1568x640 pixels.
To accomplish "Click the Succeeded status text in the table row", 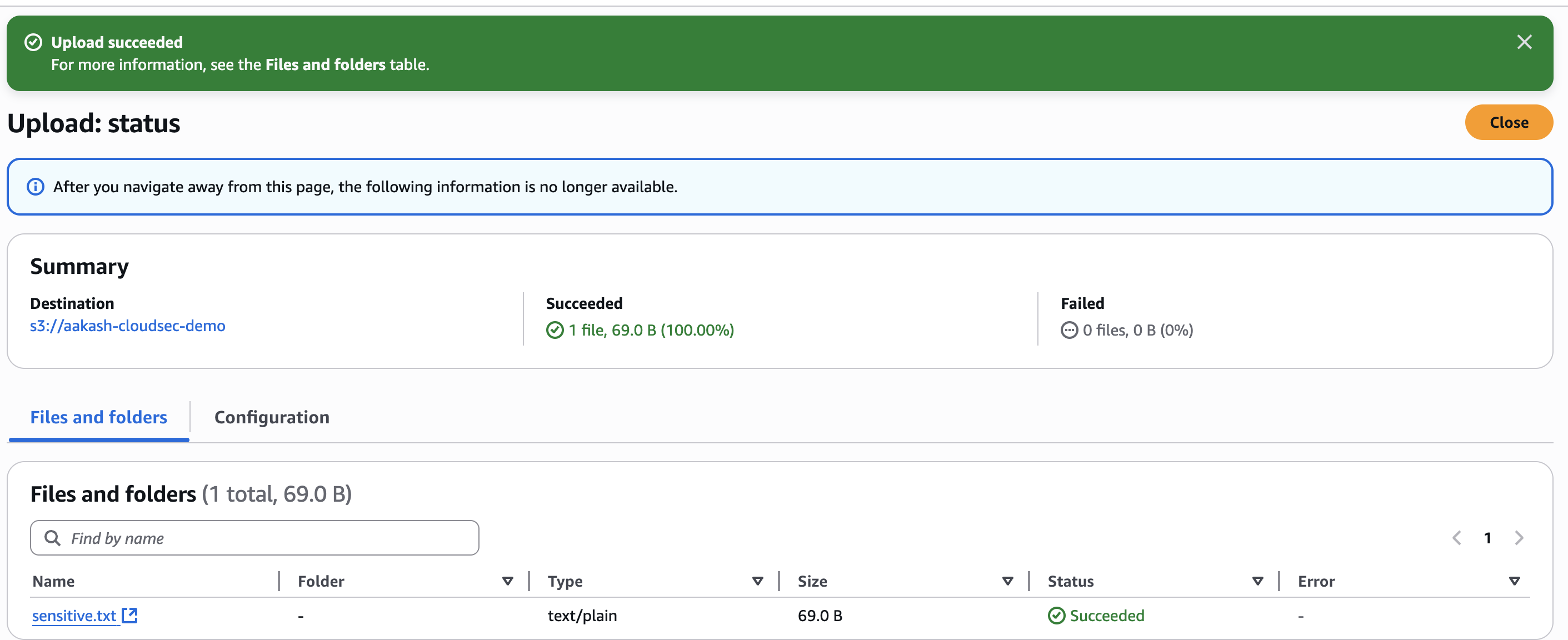I will (1107, 616).
